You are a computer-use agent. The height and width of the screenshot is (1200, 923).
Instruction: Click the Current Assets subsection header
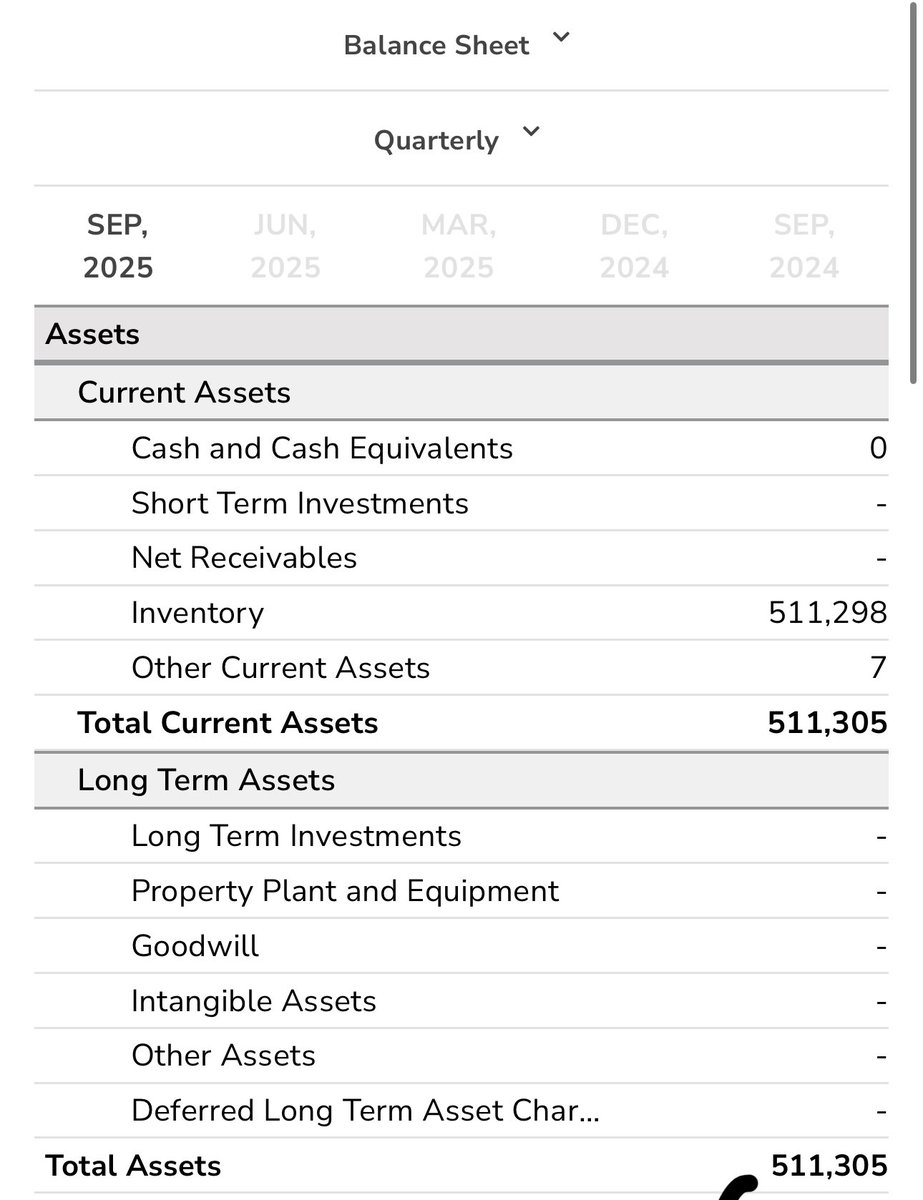461,392
